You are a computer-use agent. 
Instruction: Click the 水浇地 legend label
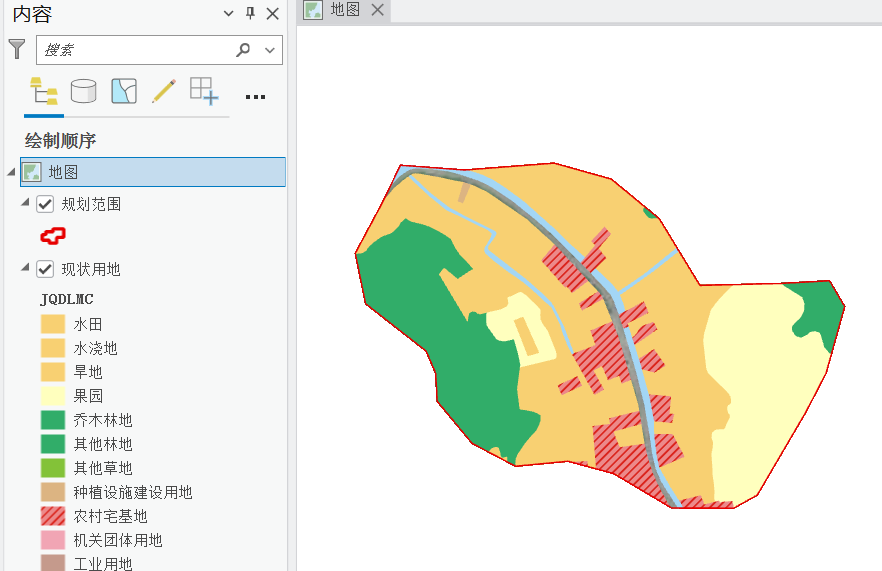(96, 348)
